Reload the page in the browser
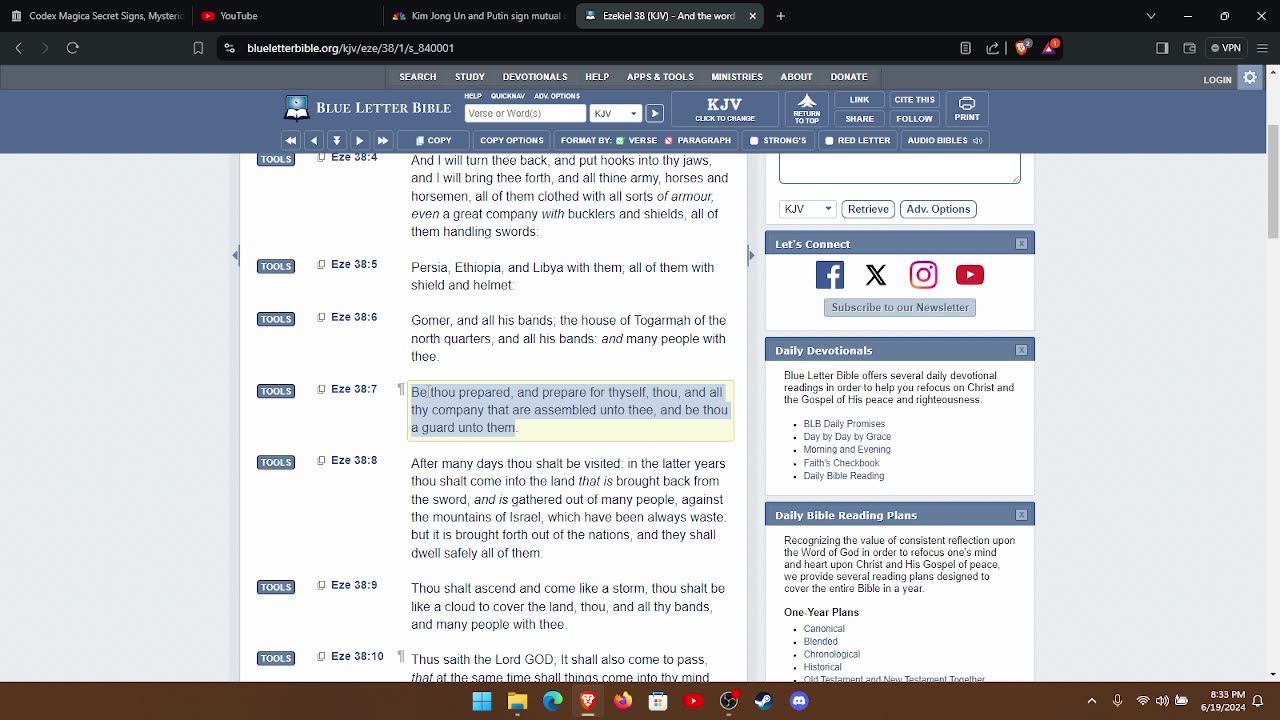This screenshot has height=720, width=1280. coord(72,48)
